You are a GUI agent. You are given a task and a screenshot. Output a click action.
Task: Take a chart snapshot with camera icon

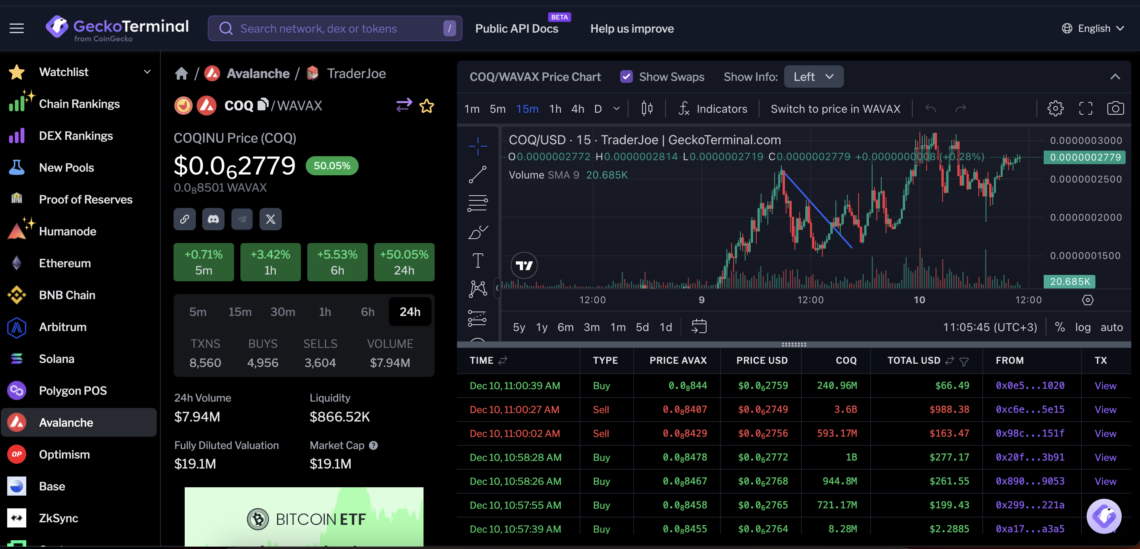1115,108
